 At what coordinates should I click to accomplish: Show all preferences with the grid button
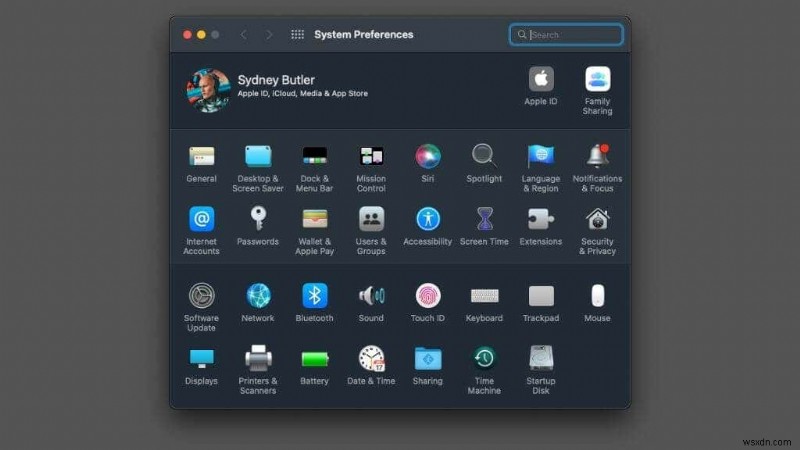point(297,35)
